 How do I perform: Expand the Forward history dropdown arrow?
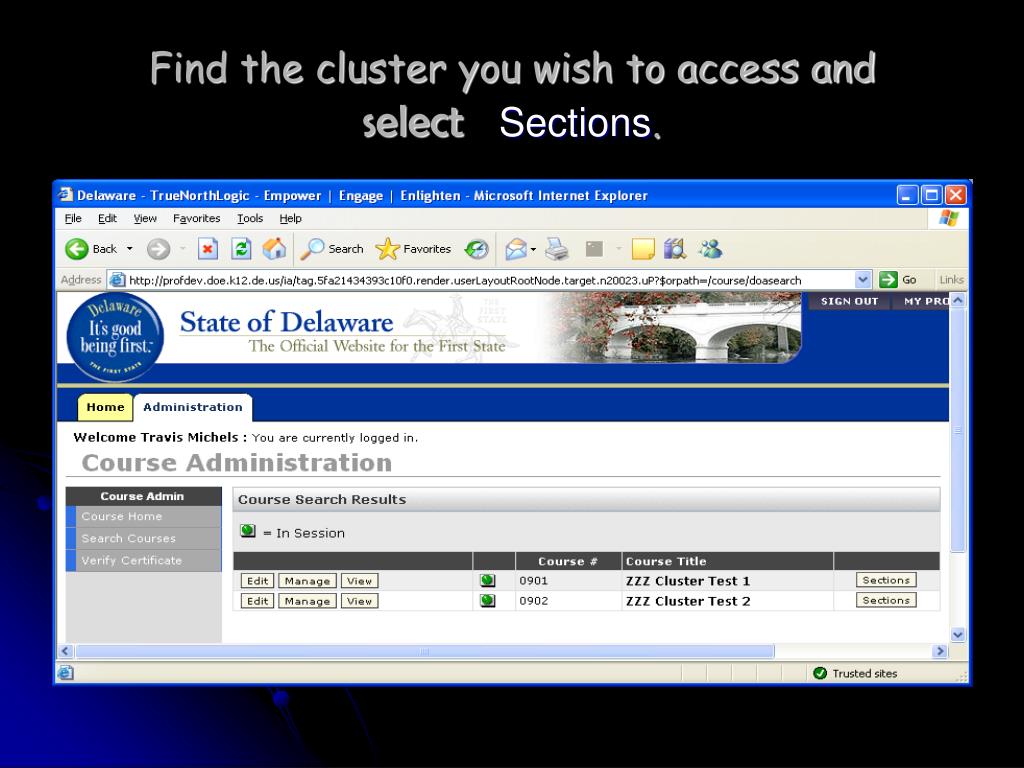(182, 249)
